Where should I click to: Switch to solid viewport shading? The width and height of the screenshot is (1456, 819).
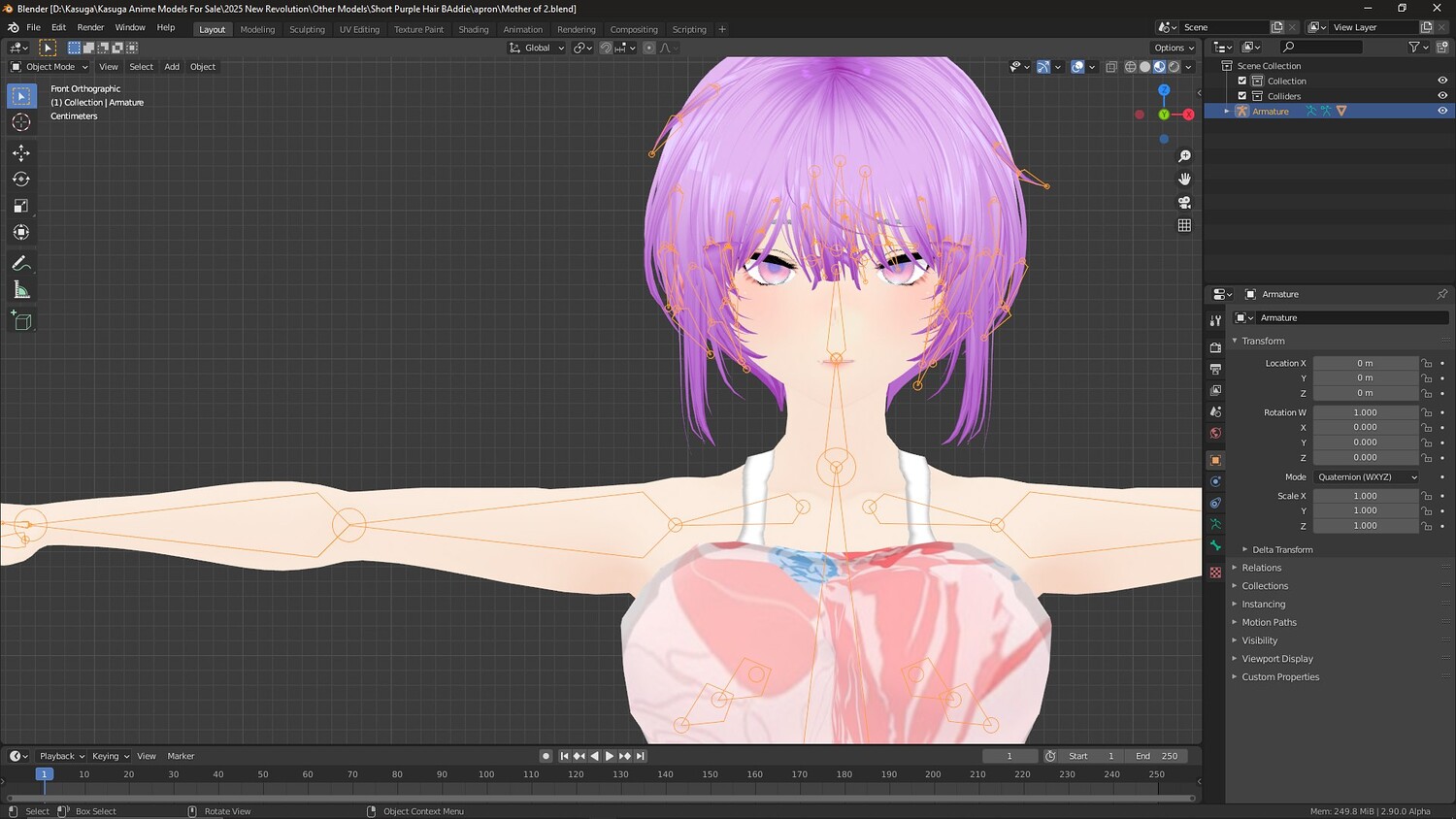click(1145, 67)
